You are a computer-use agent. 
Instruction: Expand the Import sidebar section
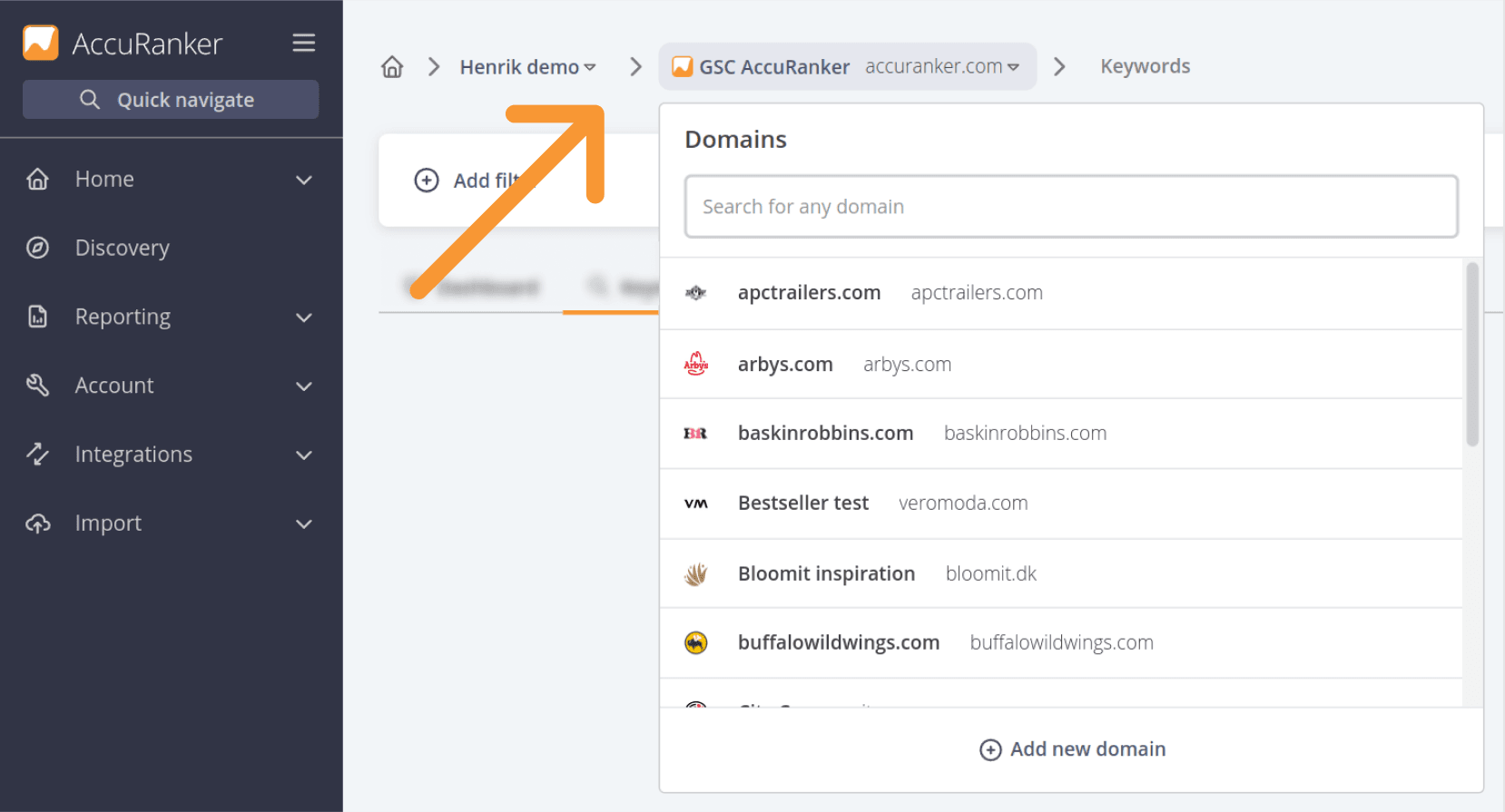tap(304, 524)
